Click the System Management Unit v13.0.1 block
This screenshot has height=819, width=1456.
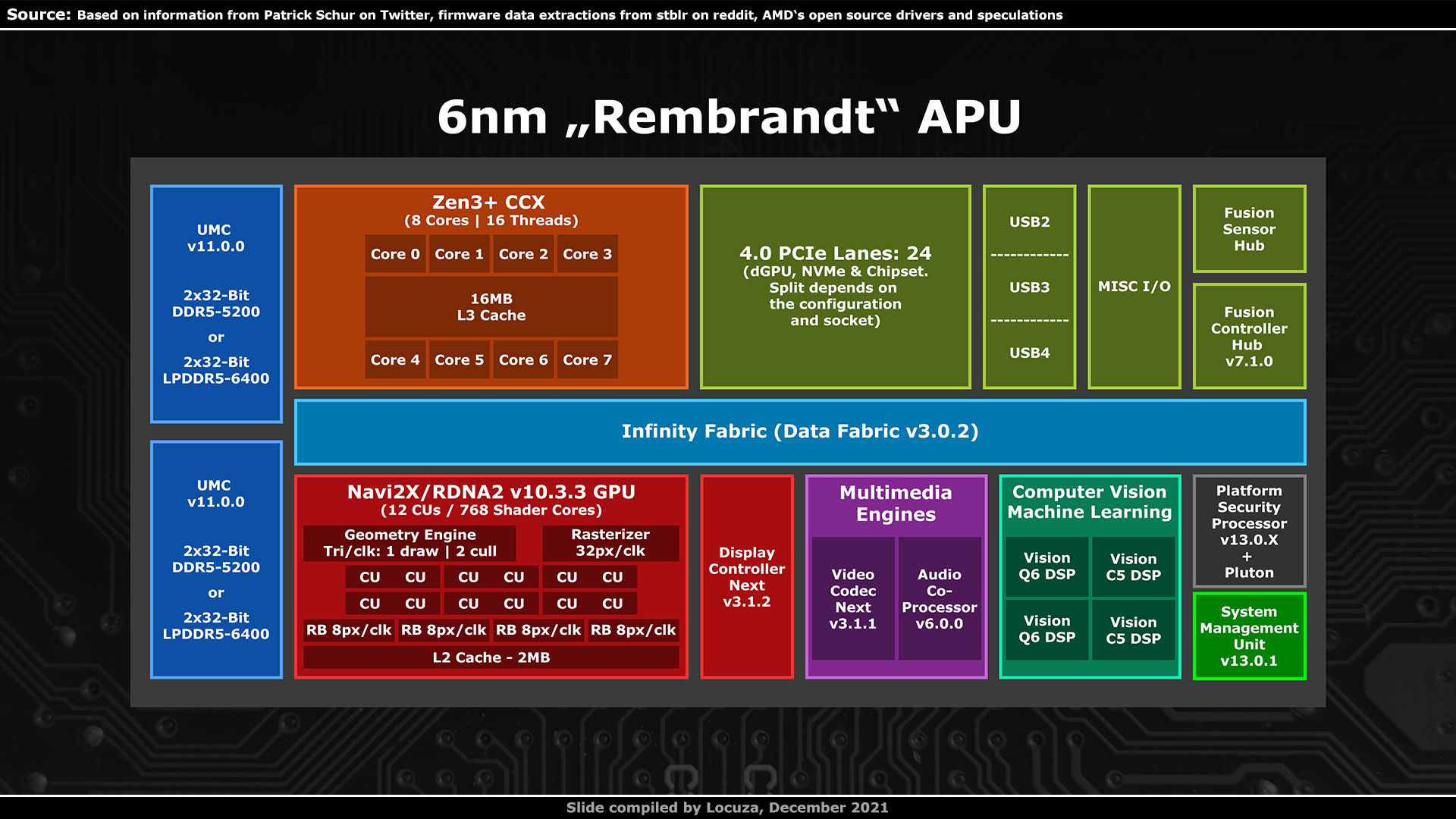coord(1248,635)
